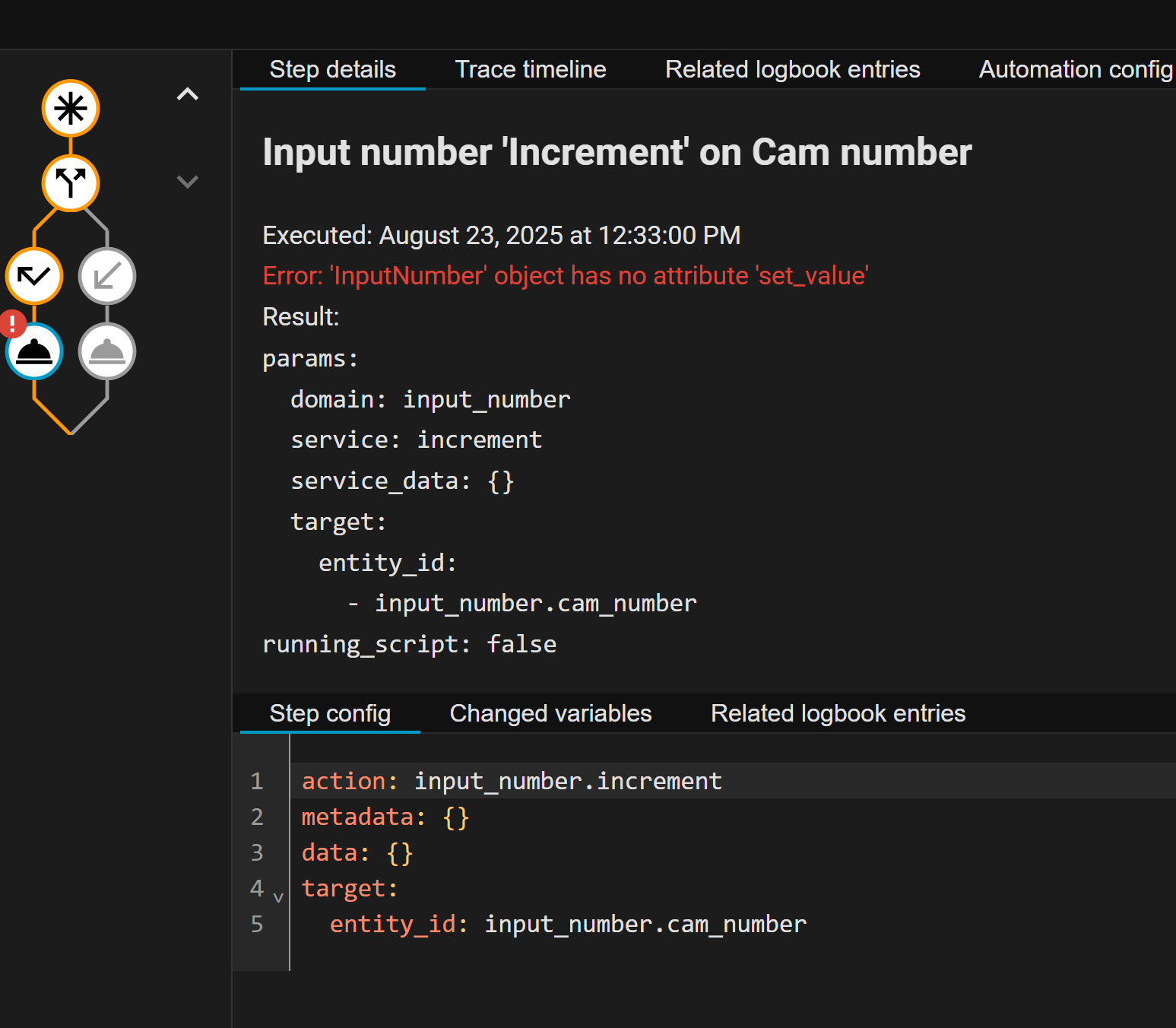This screenshot has height=1028, width=1176.
Task: Select the choose branch node in the trace graph
Action: [70, 182]
